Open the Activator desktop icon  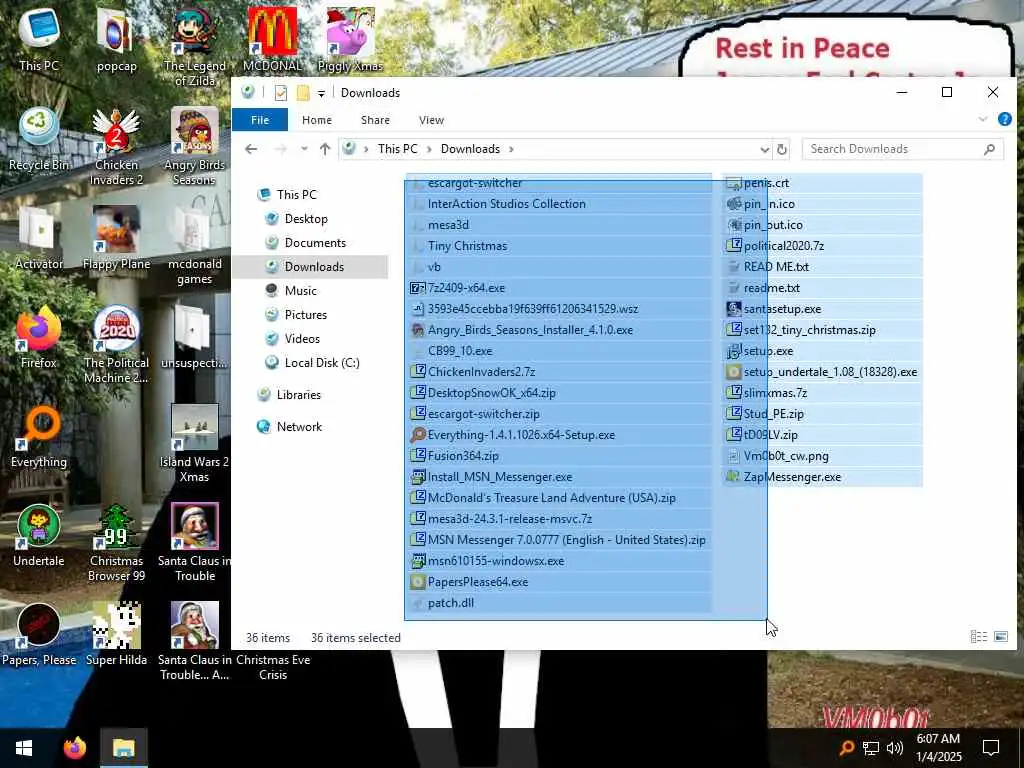(x=39, y=238)
